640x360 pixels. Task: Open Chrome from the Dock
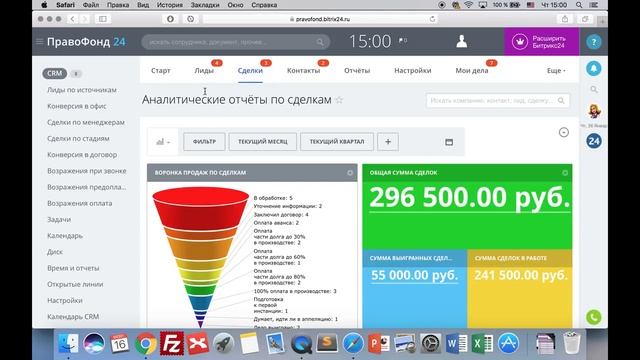[x=146, y=344]
